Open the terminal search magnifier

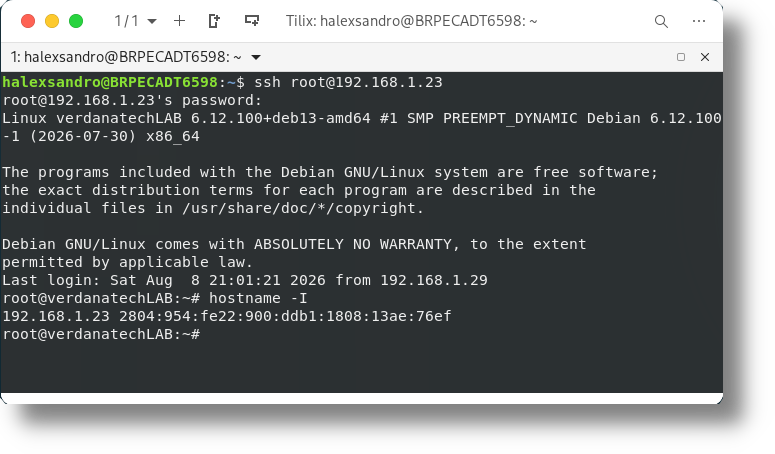click(661, 21)
